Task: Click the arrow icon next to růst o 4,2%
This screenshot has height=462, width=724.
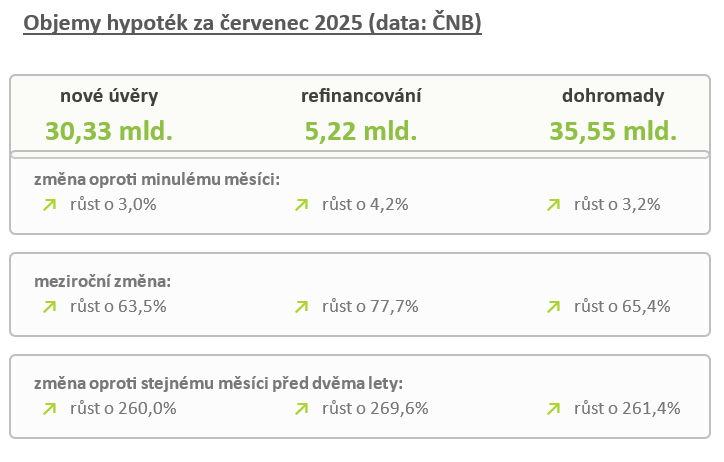Action: [x=301, y=205]
